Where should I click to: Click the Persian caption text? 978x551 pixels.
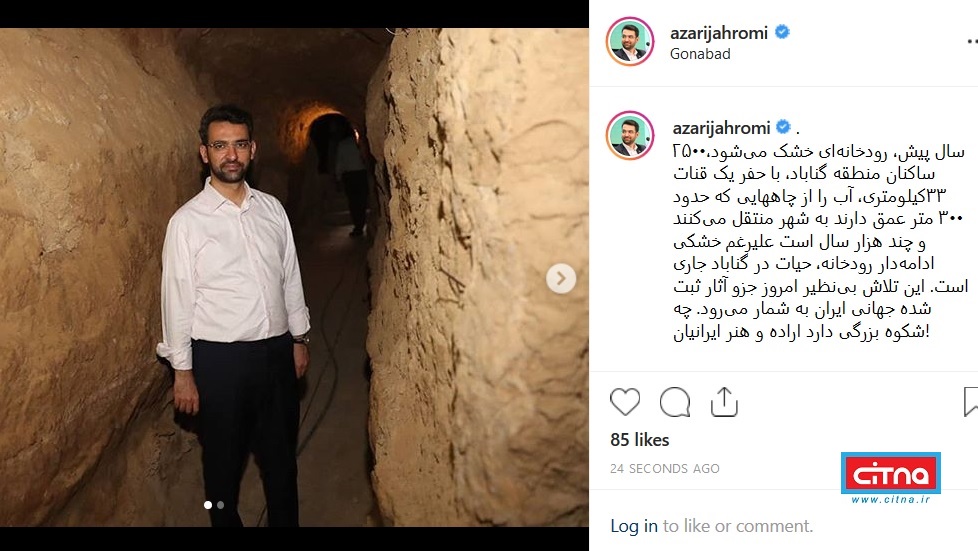click(x=819, y=241)
